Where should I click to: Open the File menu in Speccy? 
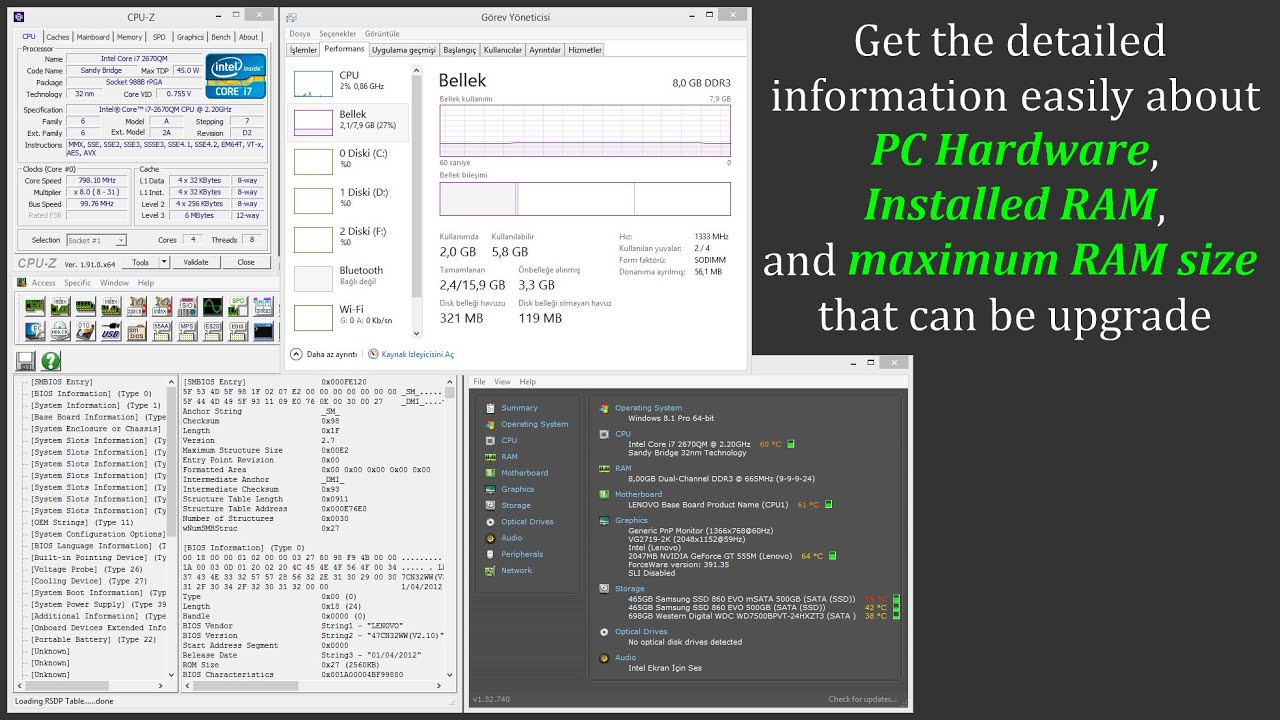(x=480, y=382)
